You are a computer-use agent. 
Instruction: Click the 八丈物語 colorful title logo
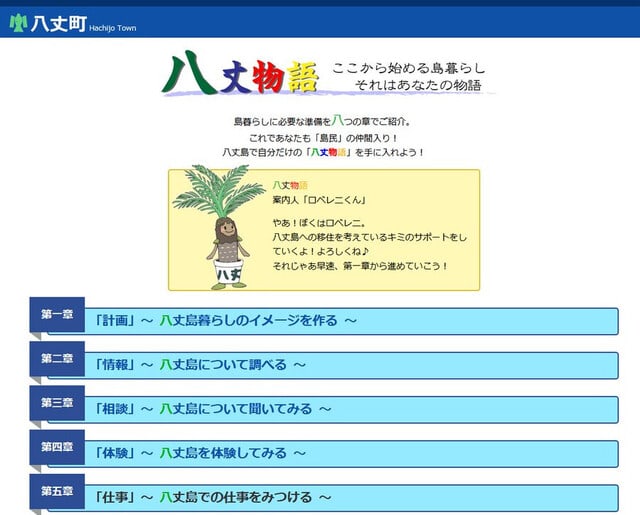point(240,73)
